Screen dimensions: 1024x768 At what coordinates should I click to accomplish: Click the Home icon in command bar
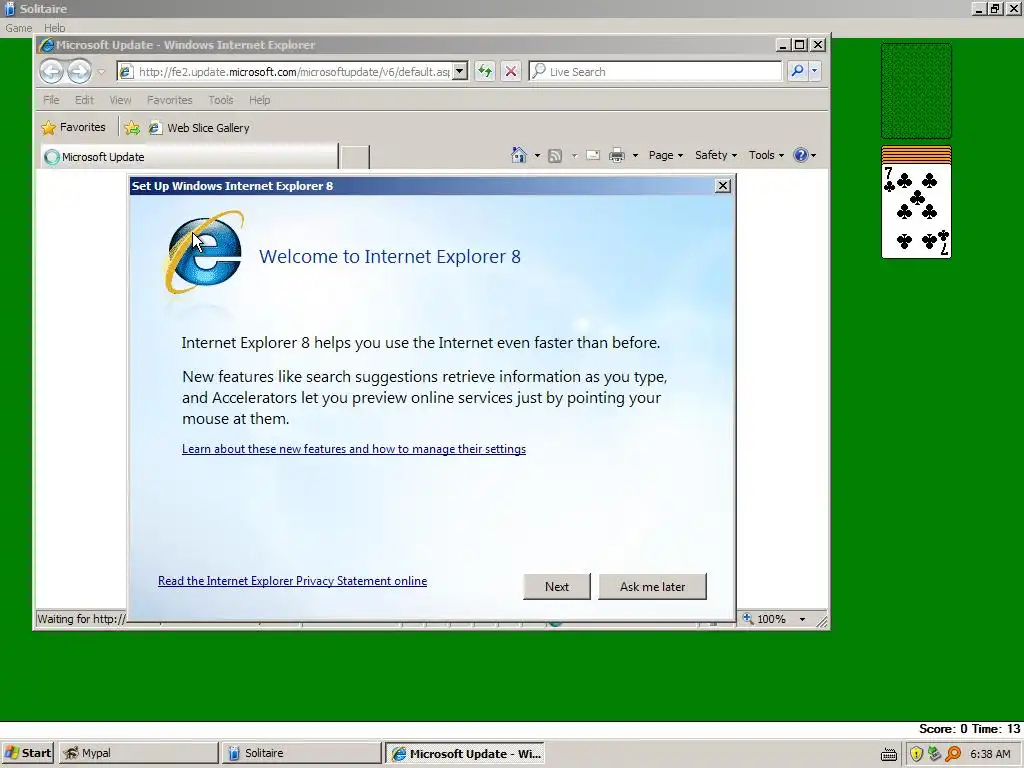519,155
